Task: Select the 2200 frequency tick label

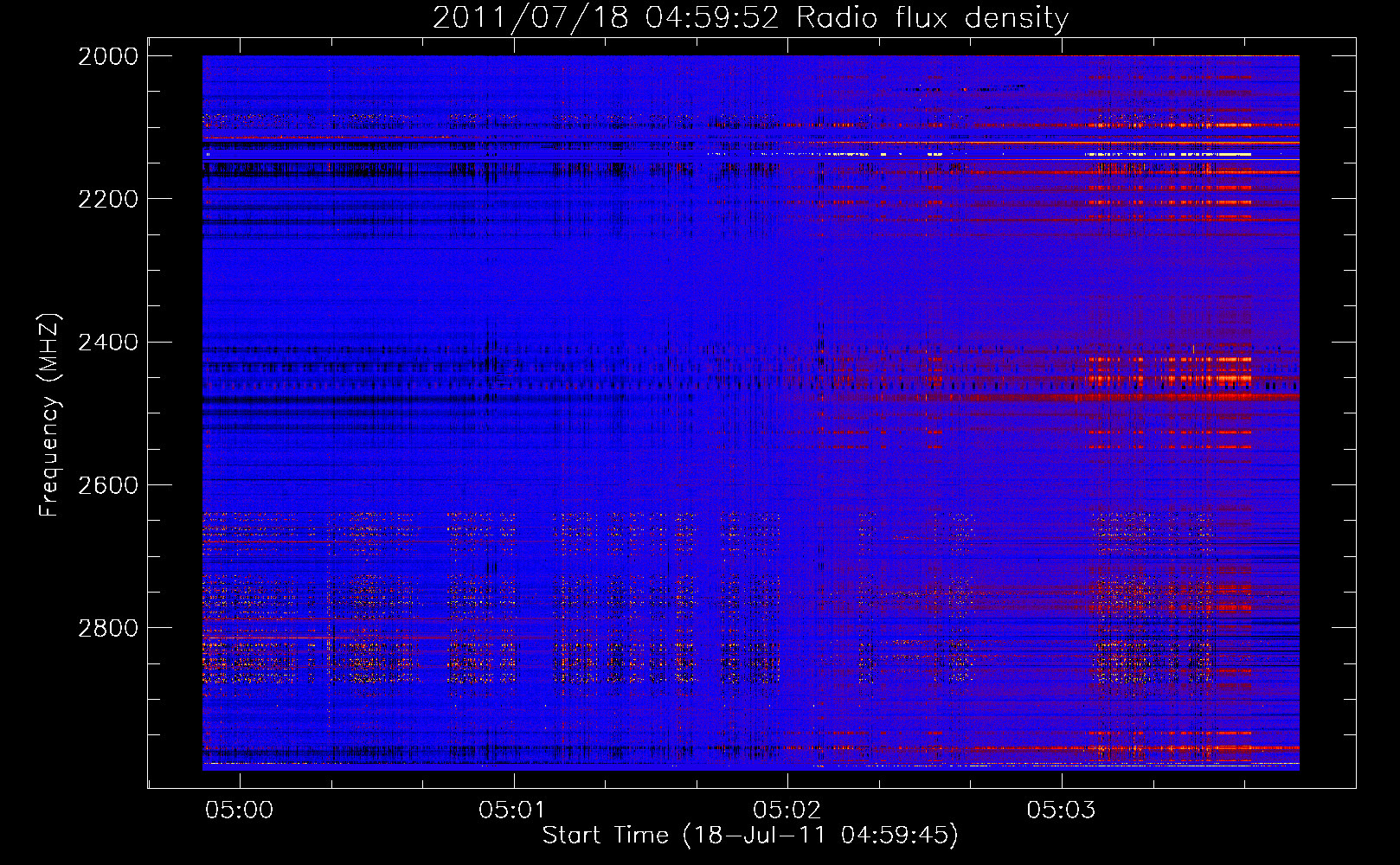Action: 108,199
